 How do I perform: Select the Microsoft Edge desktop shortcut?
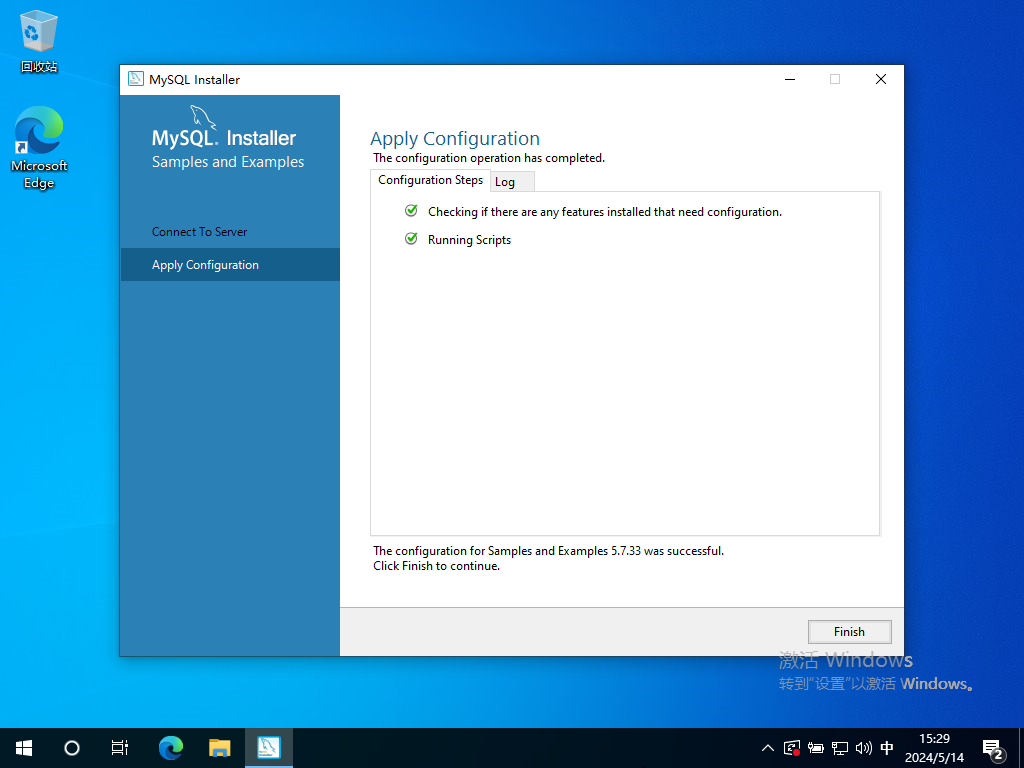tap(39, 148)
